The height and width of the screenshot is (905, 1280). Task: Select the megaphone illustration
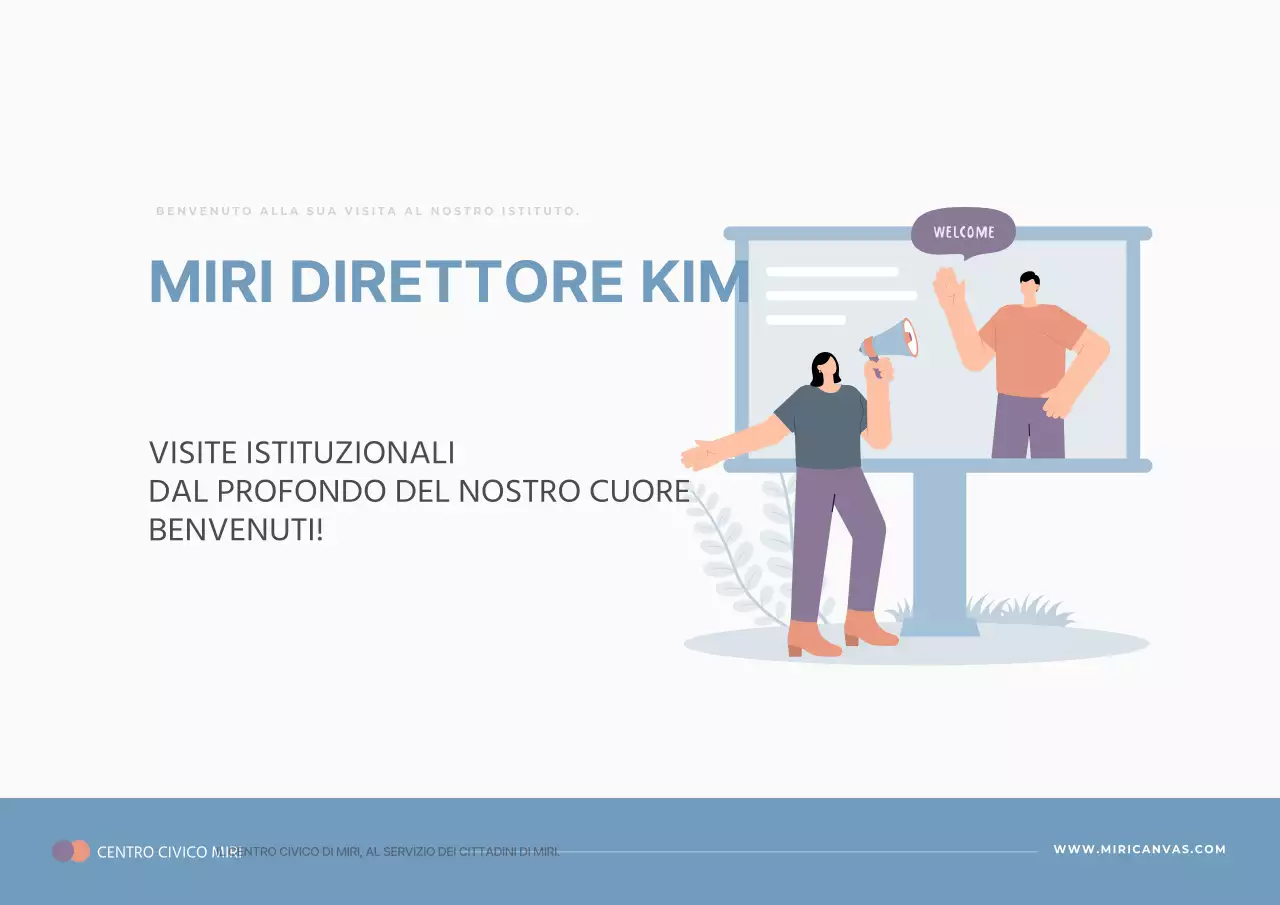[x=891, y=342]
